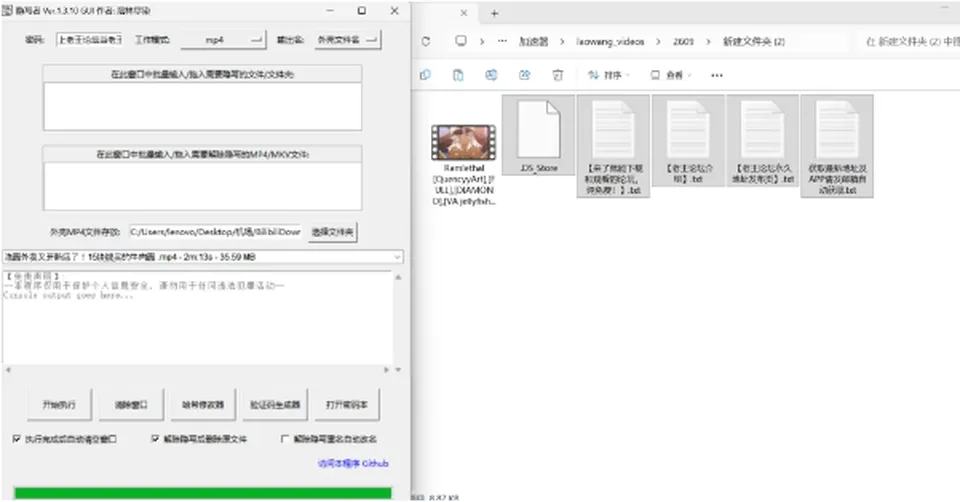The image size is (960, 502).
Task: Click the 清除窗口 clear window button
Action: point(131,405)
